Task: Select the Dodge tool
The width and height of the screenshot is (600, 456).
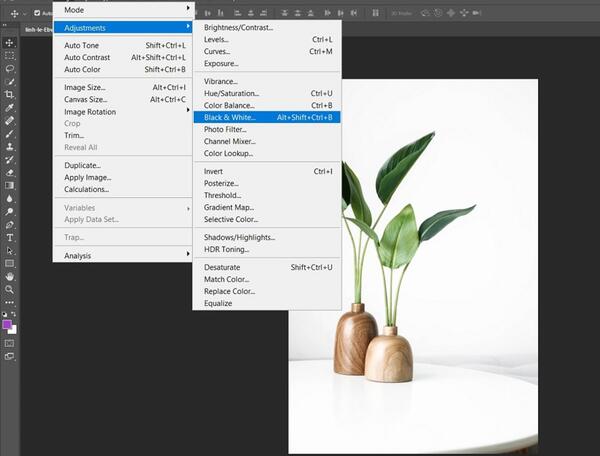Action: 10,212
